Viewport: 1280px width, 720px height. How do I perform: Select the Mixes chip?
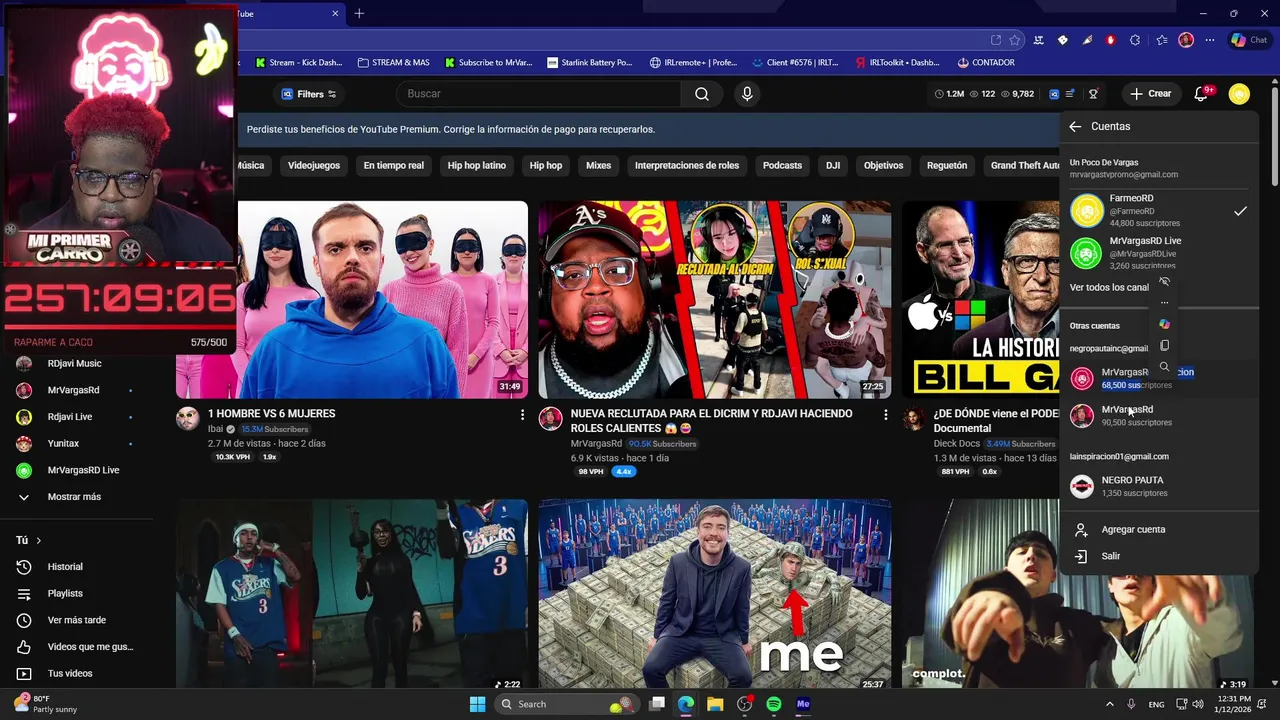click(x=598, y=165)
